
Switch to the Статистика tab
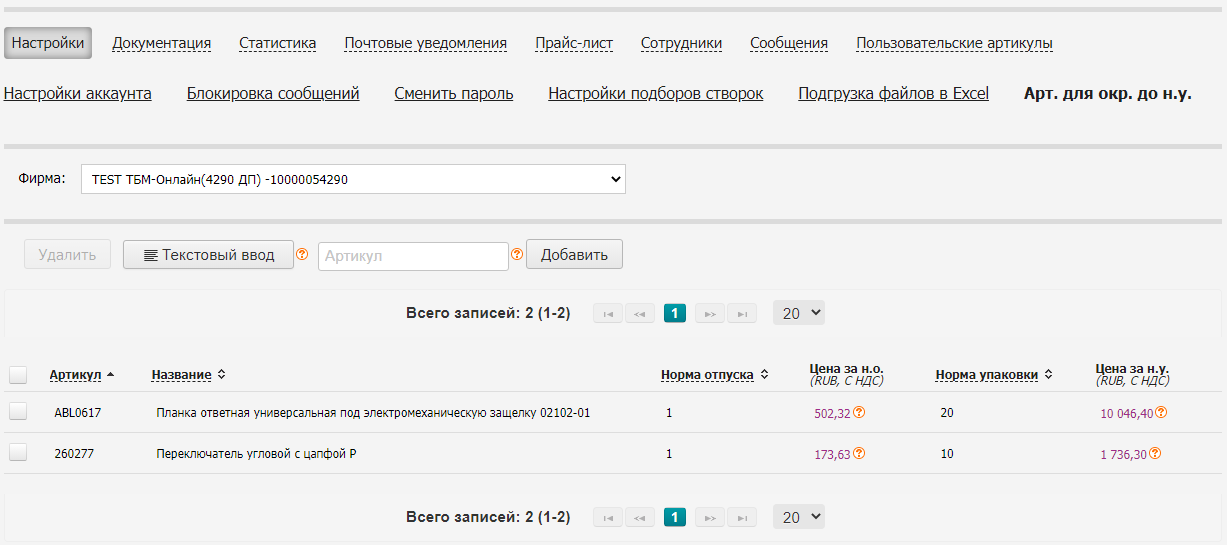[x=277, y=43]
